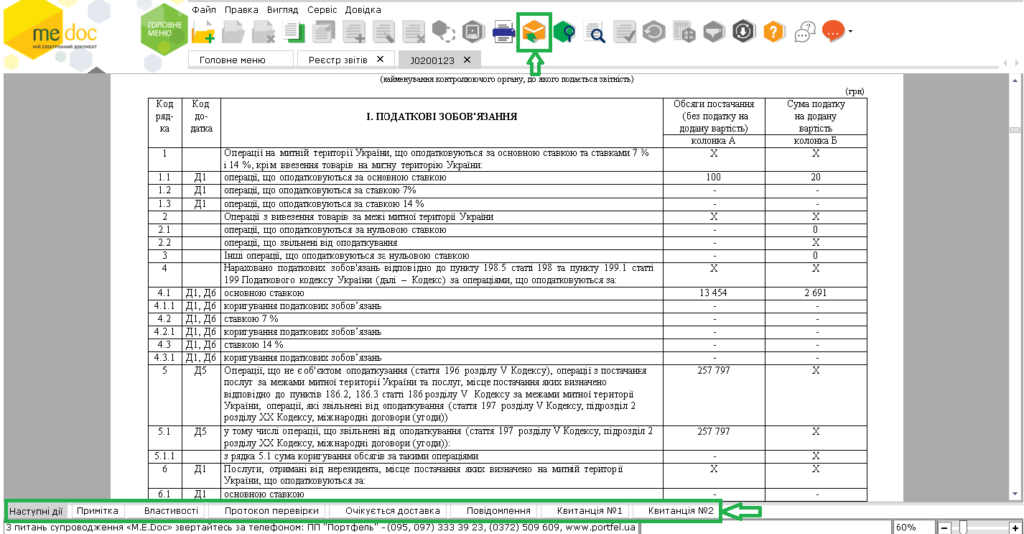Click the 60% zoom level field

point(911,526)
